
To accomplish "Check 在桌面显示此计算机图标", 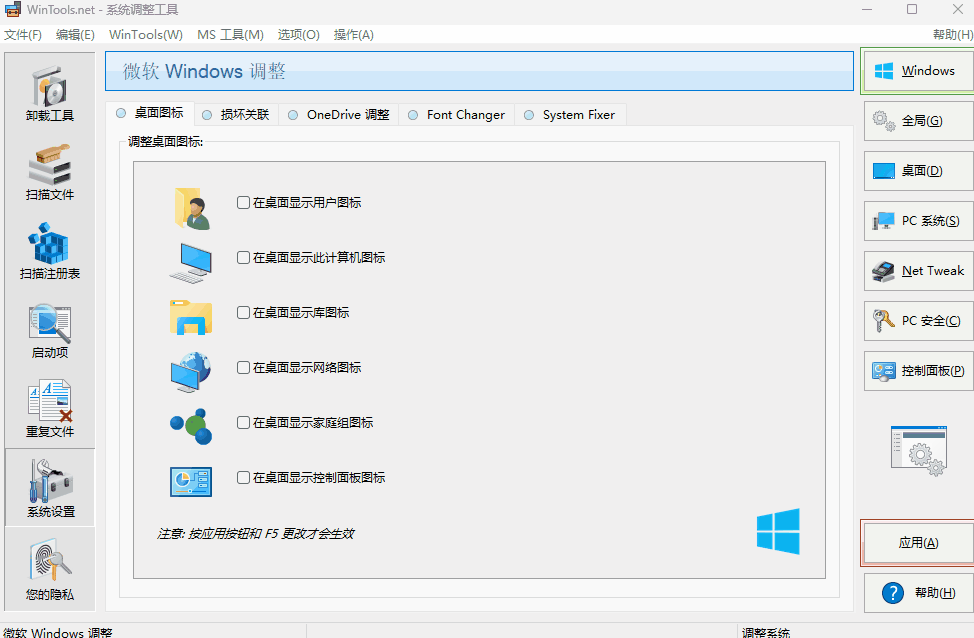I will pos(244,257).
